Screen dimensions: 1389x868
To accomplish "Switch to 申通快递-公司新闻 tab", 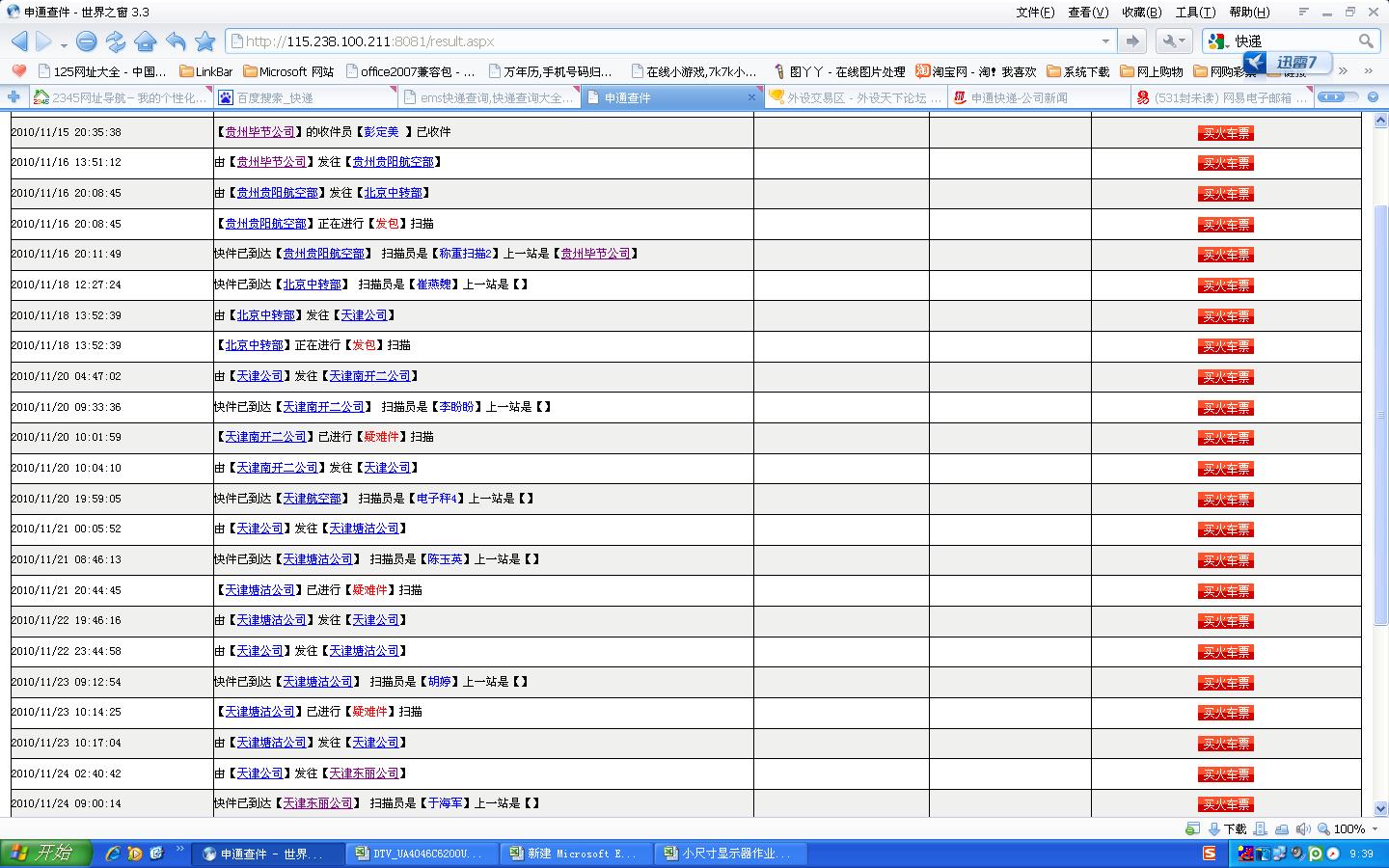I will (1040, 97).
